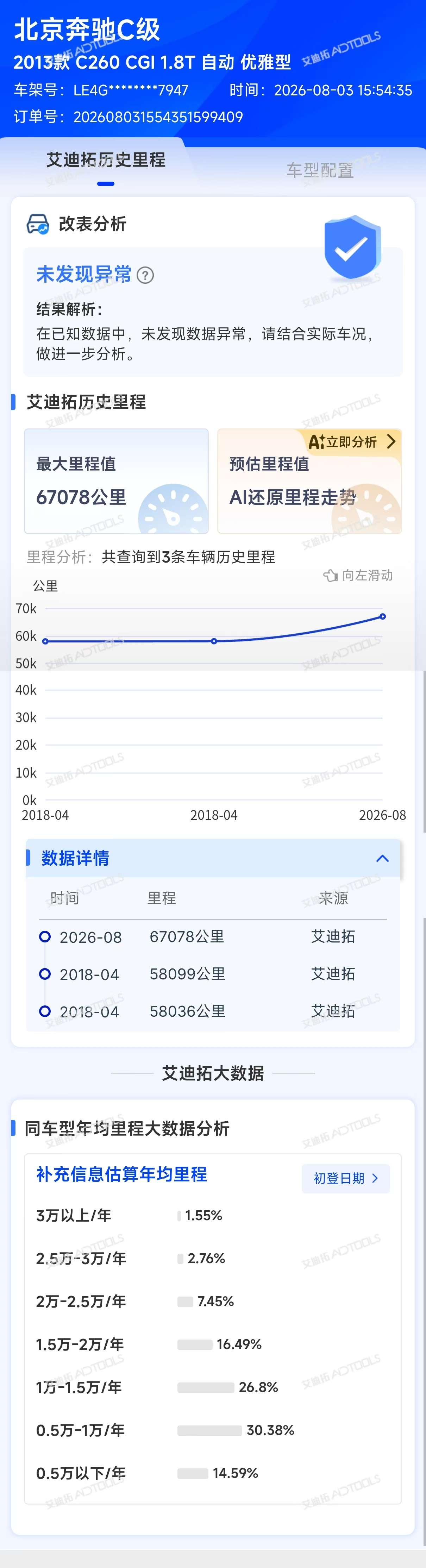Click the order number 20260803155435159940​9
Screen dimensions: 426x1568
(158, 117)
